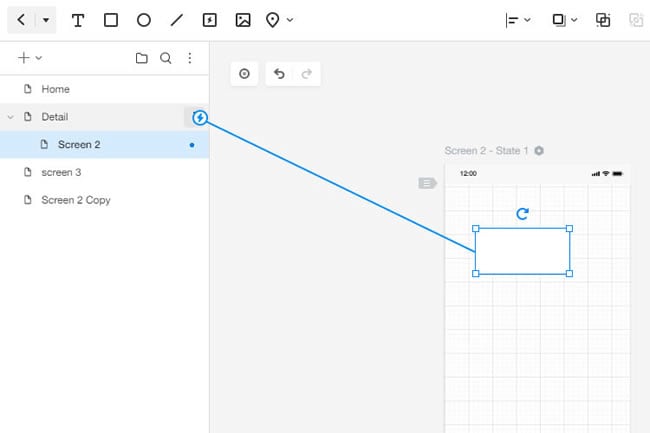Screen dimensions: 650x433
Task: Click the Group objects icon
Action: [x=603, y=20]
